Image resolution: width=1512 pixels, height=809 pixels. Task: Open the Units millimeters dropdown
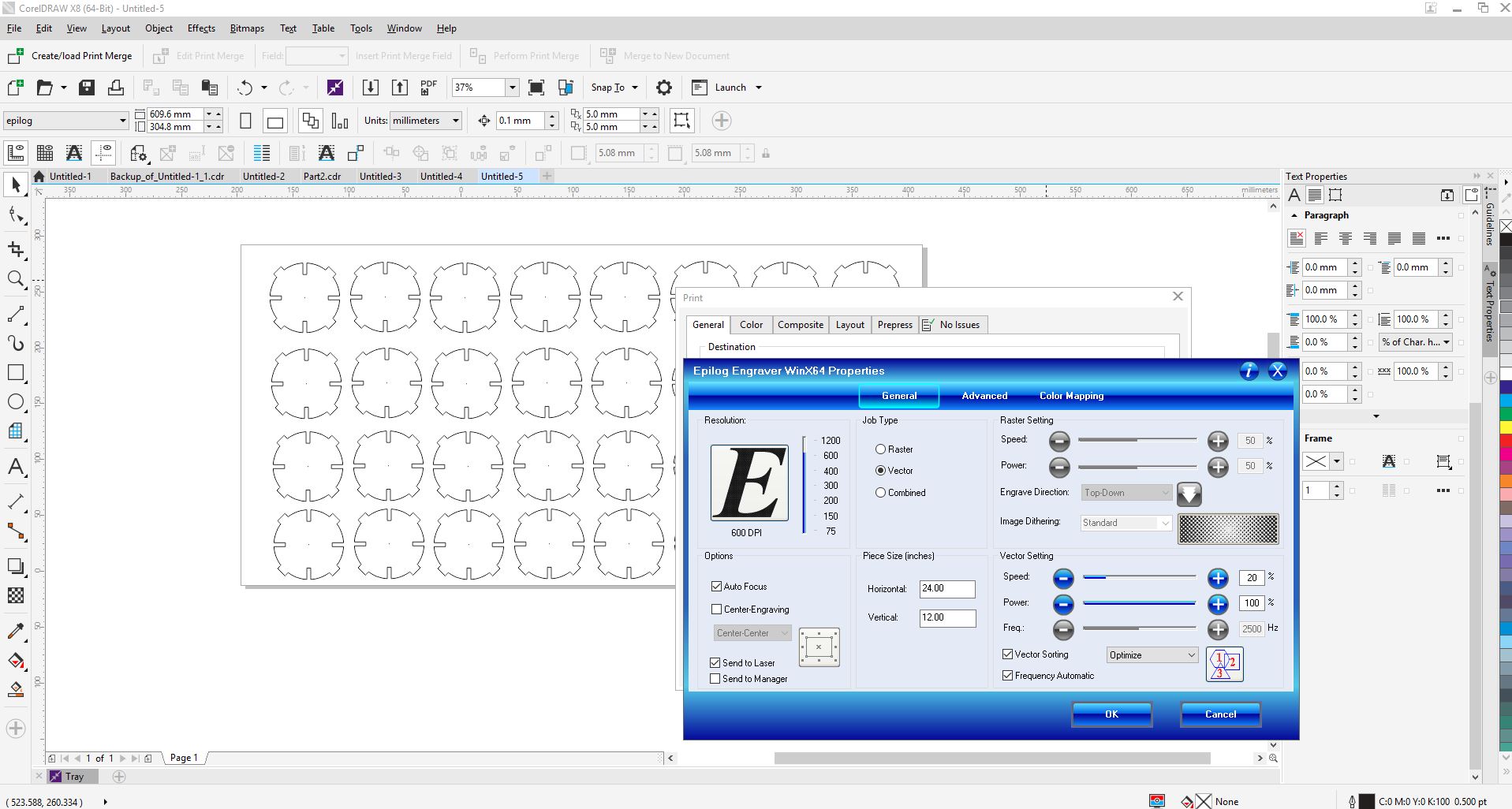[x=455, y=121]
